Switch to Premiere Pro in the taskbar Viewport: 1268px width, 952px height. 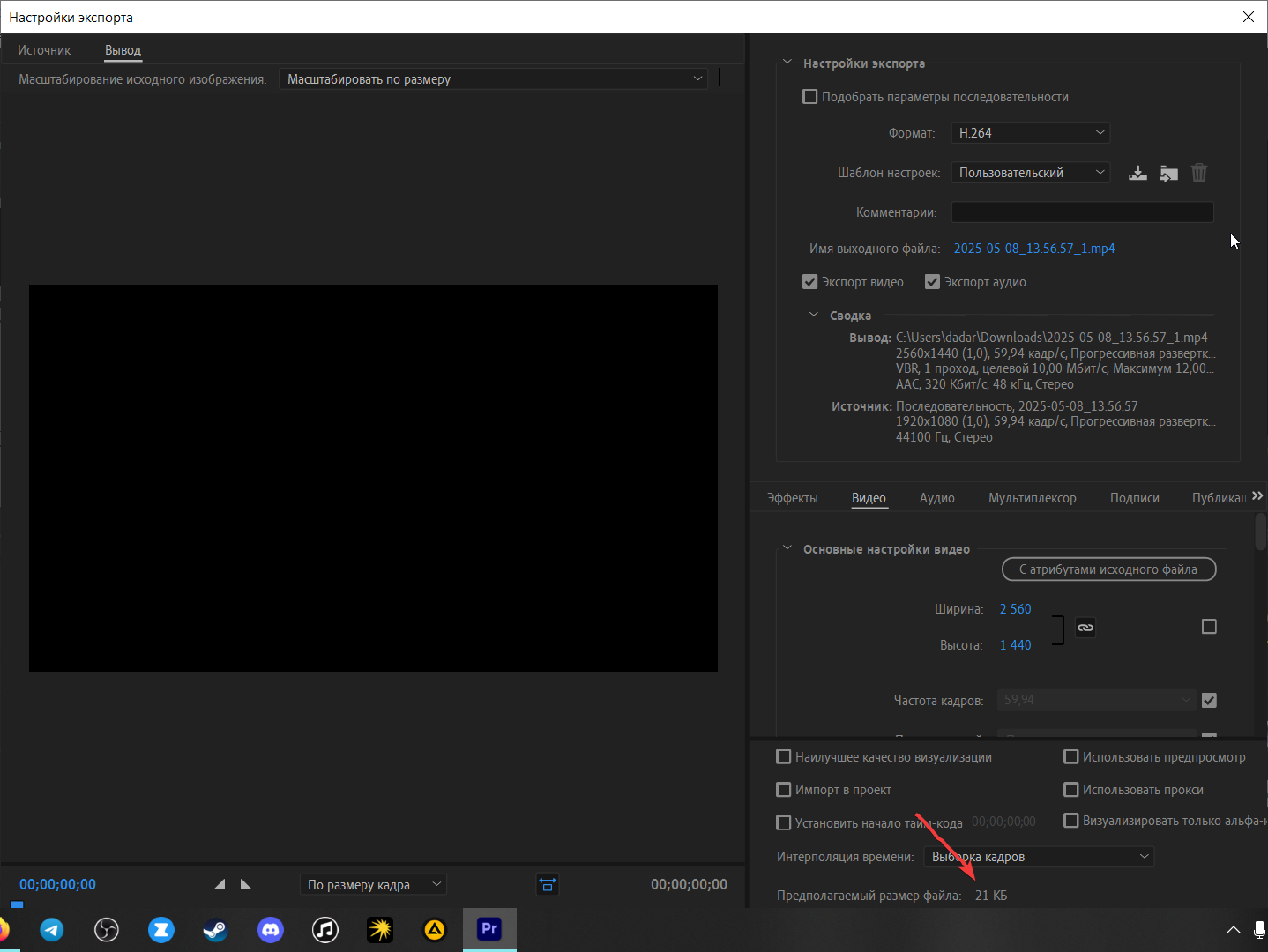coord(489,929)
